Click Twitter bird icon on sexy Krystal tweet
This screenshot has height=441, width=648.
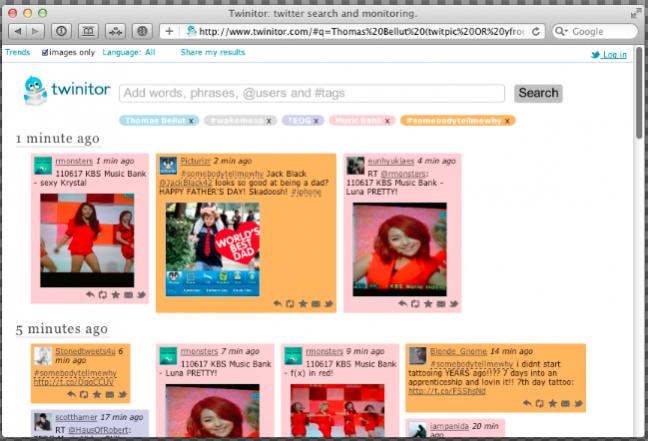click(141, 295)
